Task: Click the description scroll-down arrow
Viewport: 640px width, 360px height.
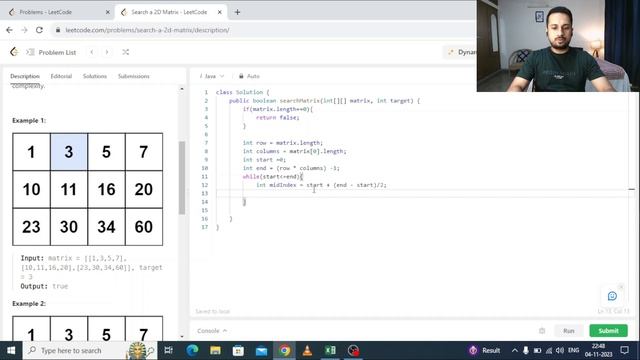Action: [x=182, y=337]
